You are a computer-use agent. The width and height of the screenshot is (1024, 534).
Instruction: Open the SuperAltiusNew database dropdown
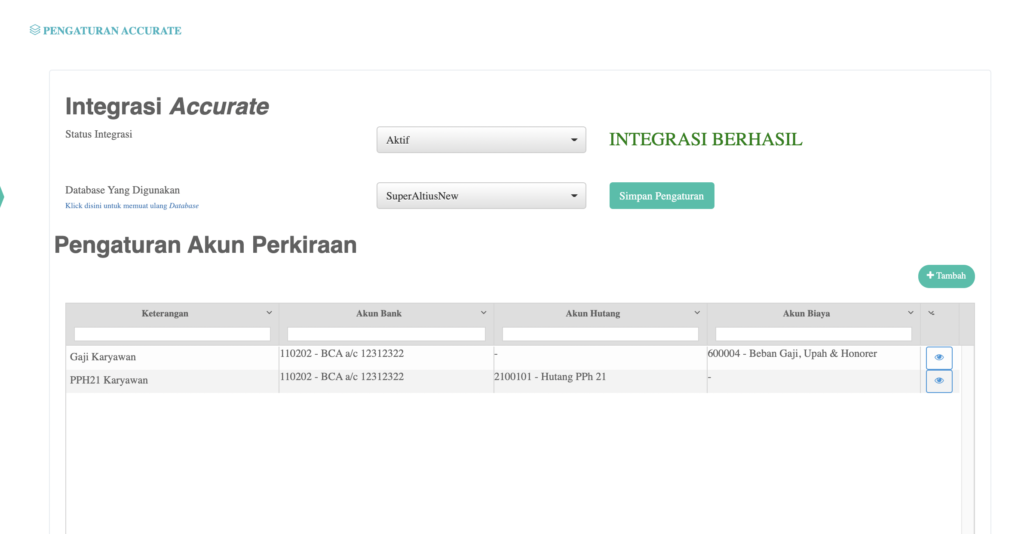[x=481, y=196]
